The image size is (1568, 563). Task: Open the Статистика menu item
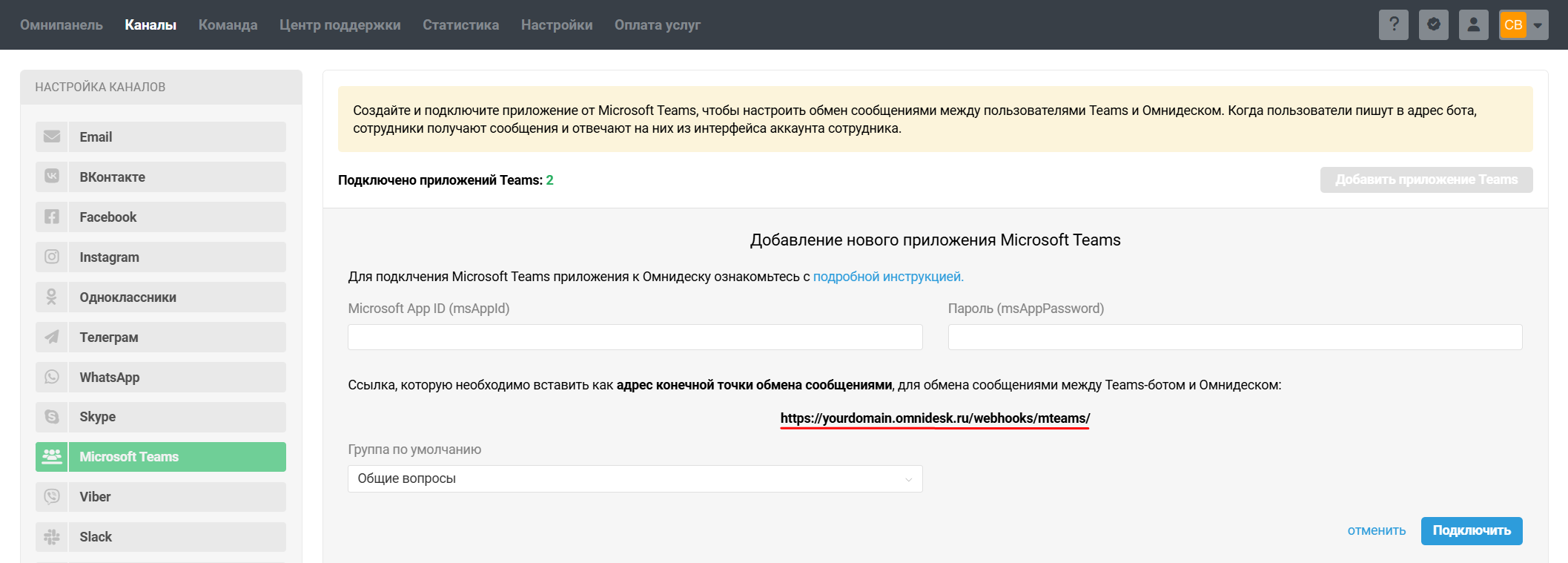coord(460,24)
